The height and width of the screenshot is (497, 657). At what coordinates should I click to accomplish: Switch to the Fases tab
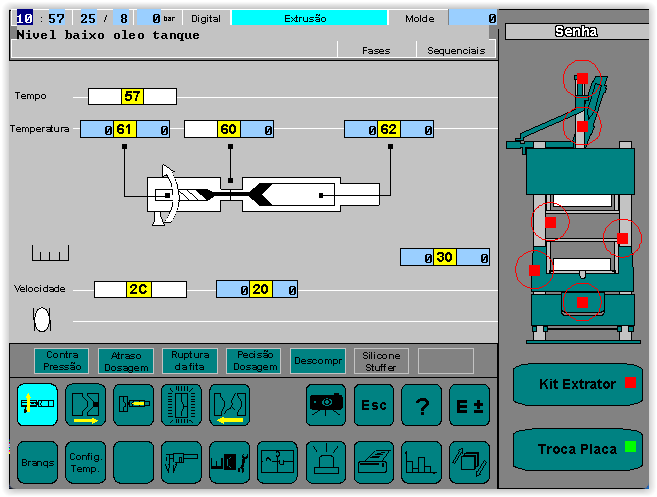[376, 50]
